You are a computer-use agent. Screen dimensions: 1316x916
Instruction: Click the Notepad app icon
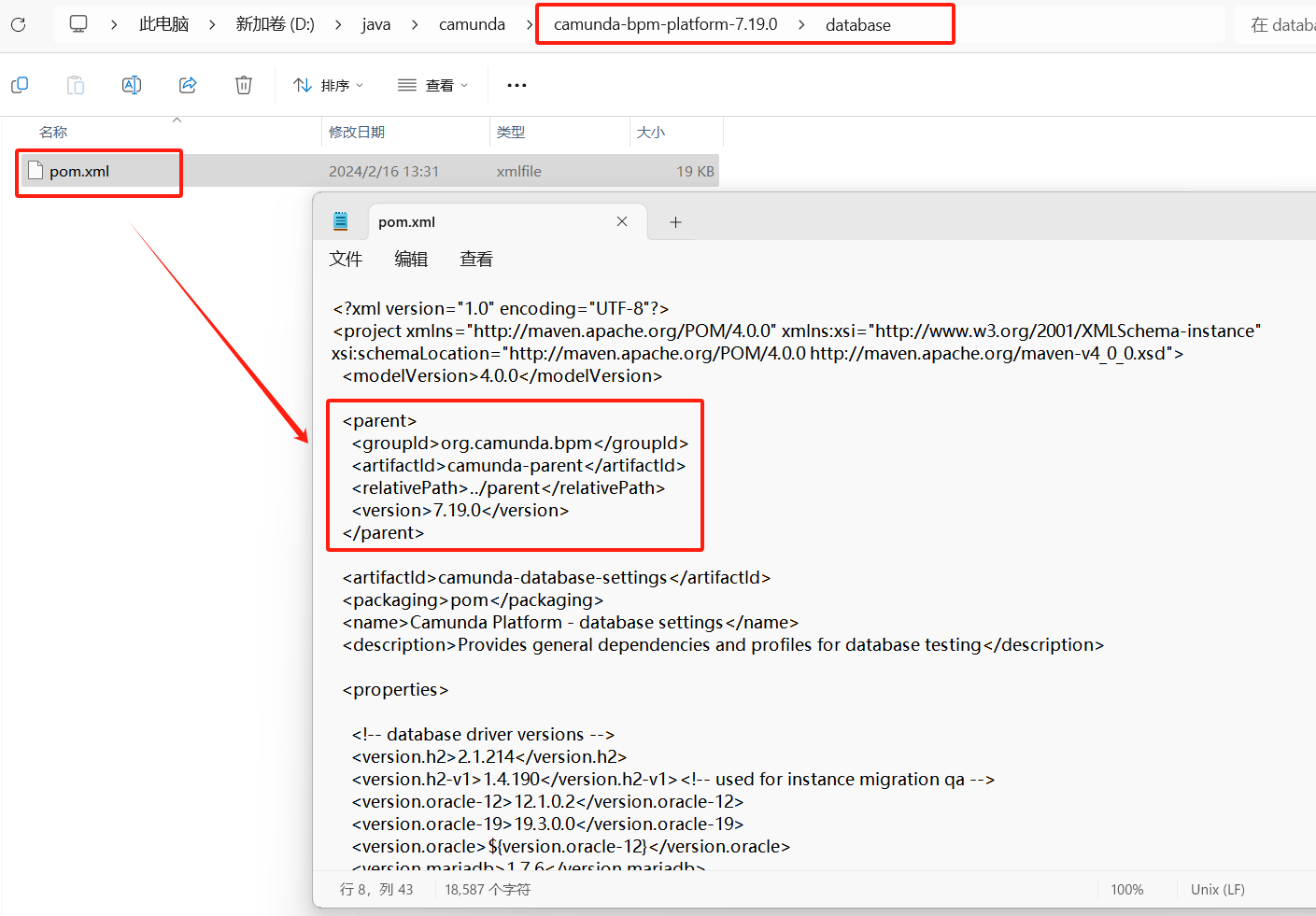[341, 221]
